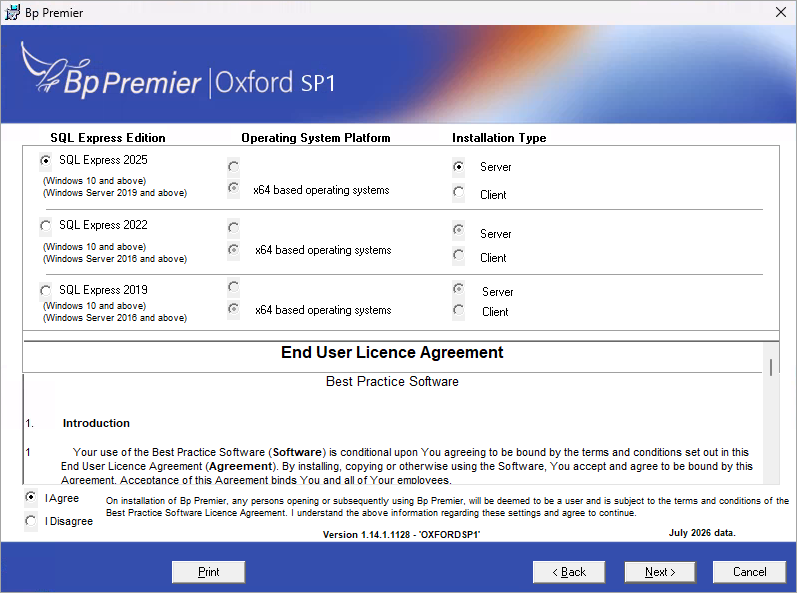Click the licence agreement scrollbar thumb
797x593 pixels.
771,367
